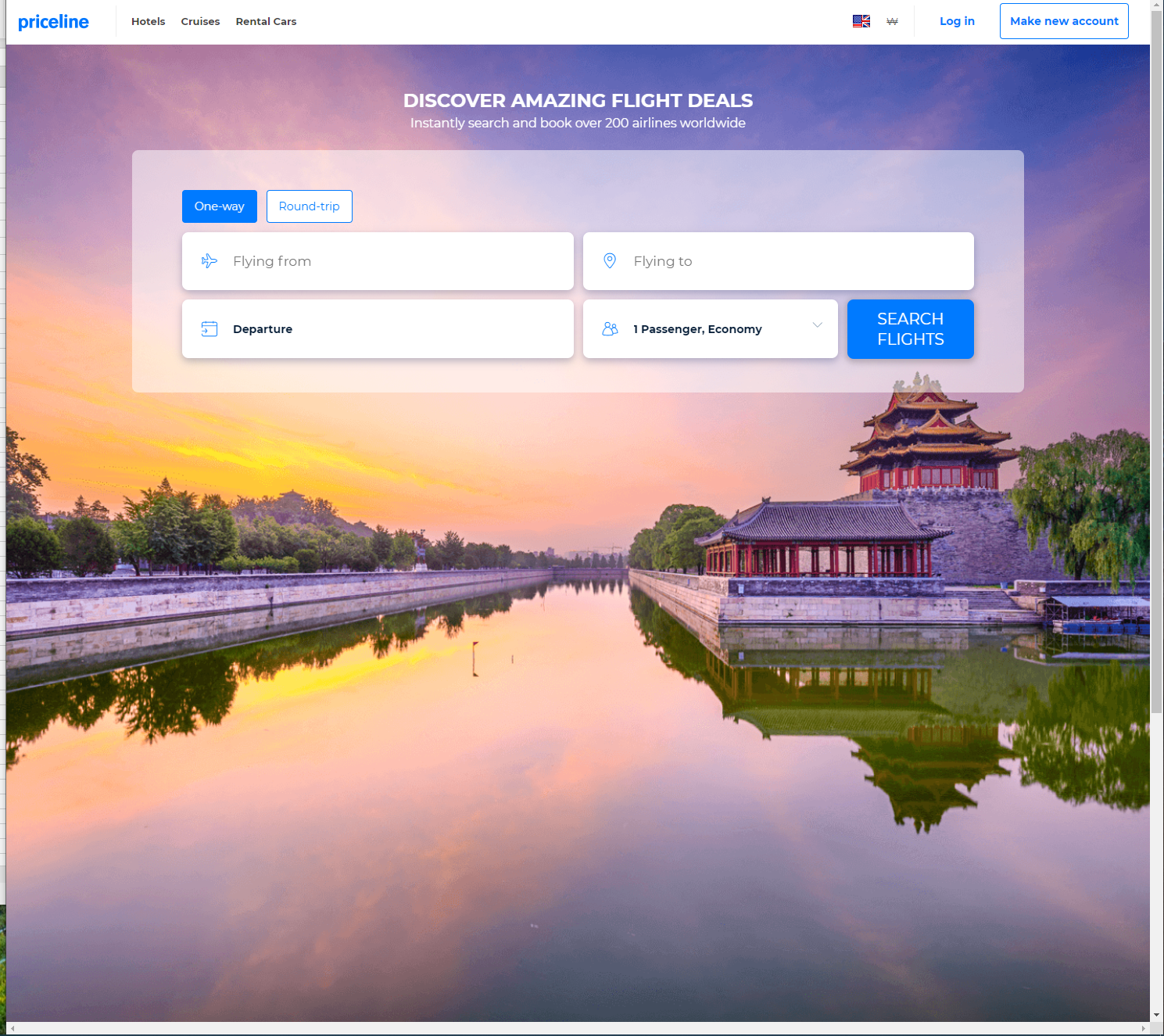This screenshot has height=1036, width=1164.
Task: Click the Log in link
Action: pos(957,21)
